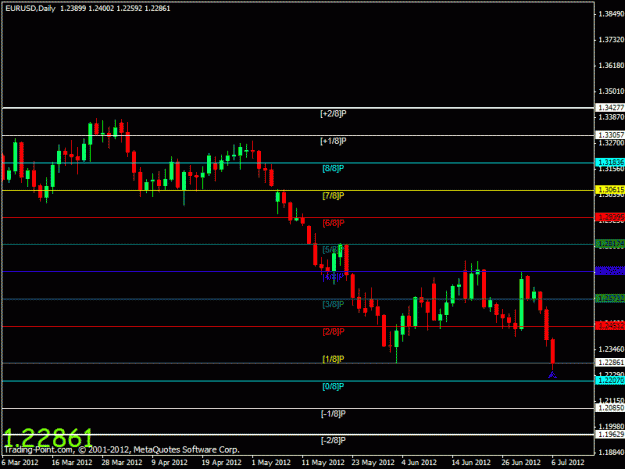Click the 26 Jun 2012 date label

521,462
